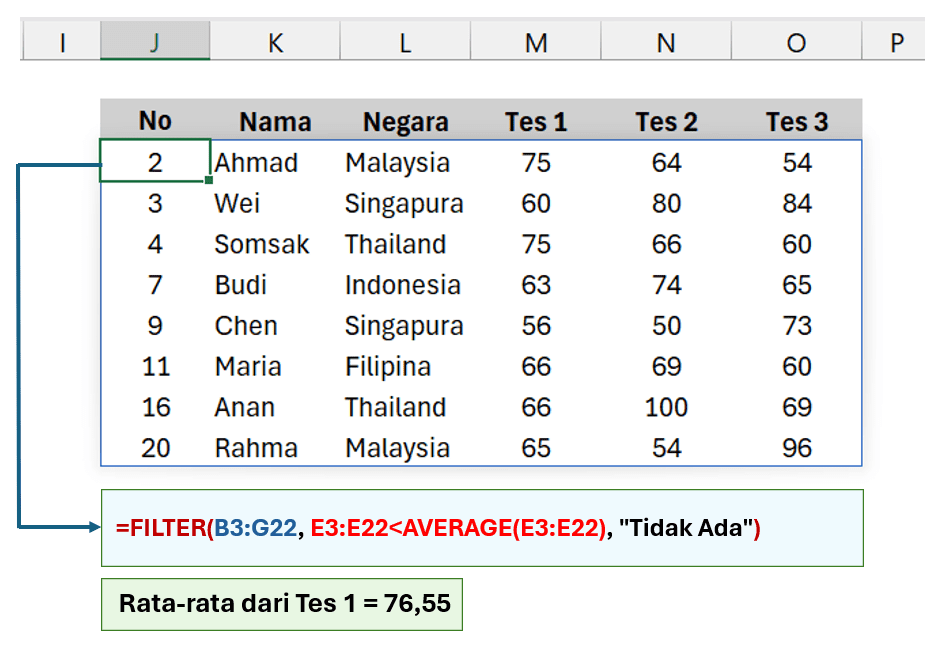Click Thailand in Anan's row
This screenshot has width=942, height=645.
click(x=406, y=407)
